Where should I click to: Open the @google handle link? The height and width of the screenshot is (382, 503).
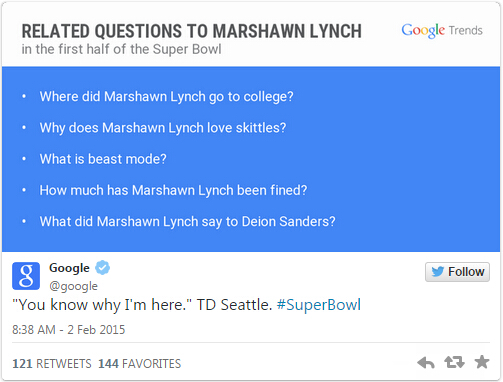coord(73,286)
